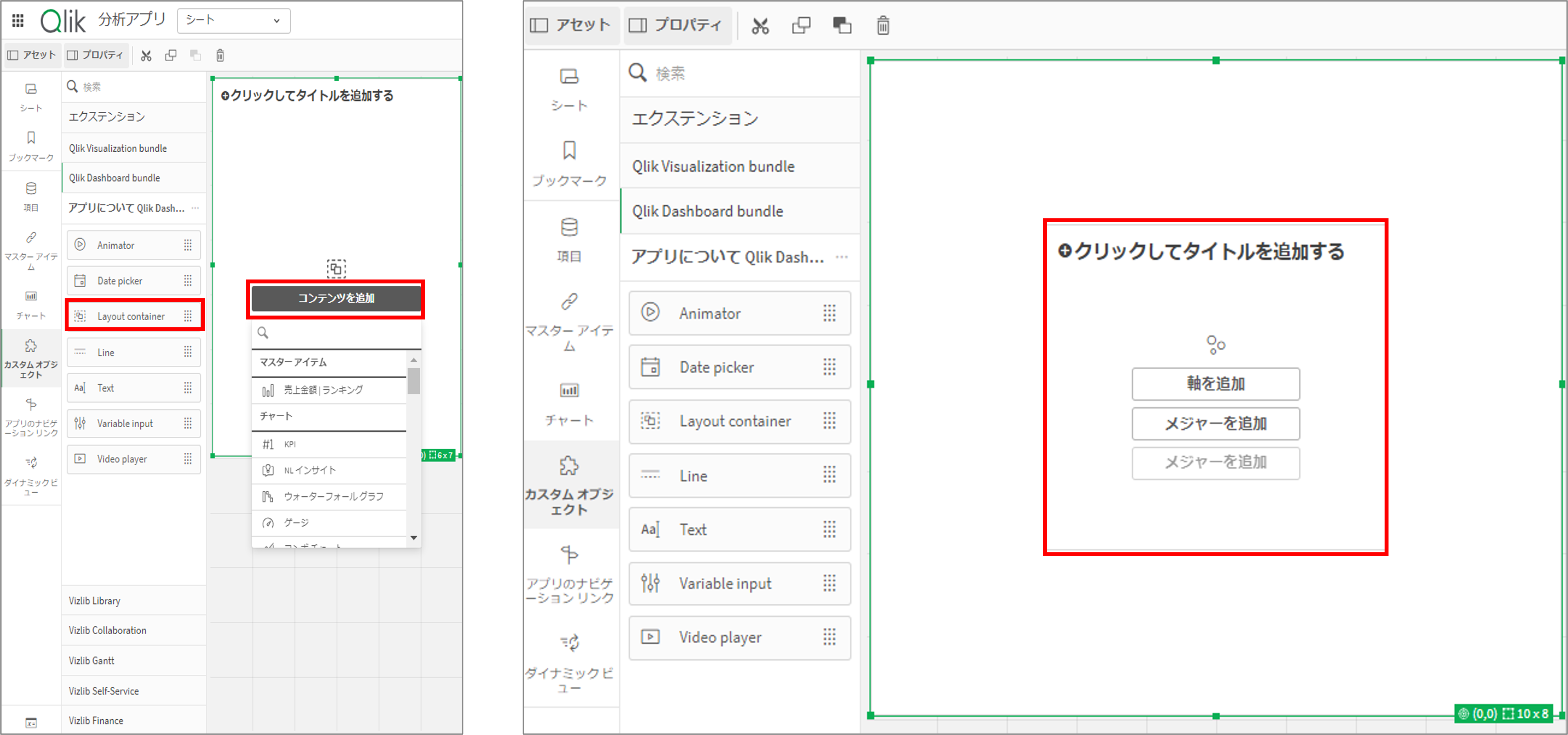Viewport: 1568px width, 735px height.
Task: Expand Qlik Dashboard bundle in left screenshot
Action: [134, 178]
